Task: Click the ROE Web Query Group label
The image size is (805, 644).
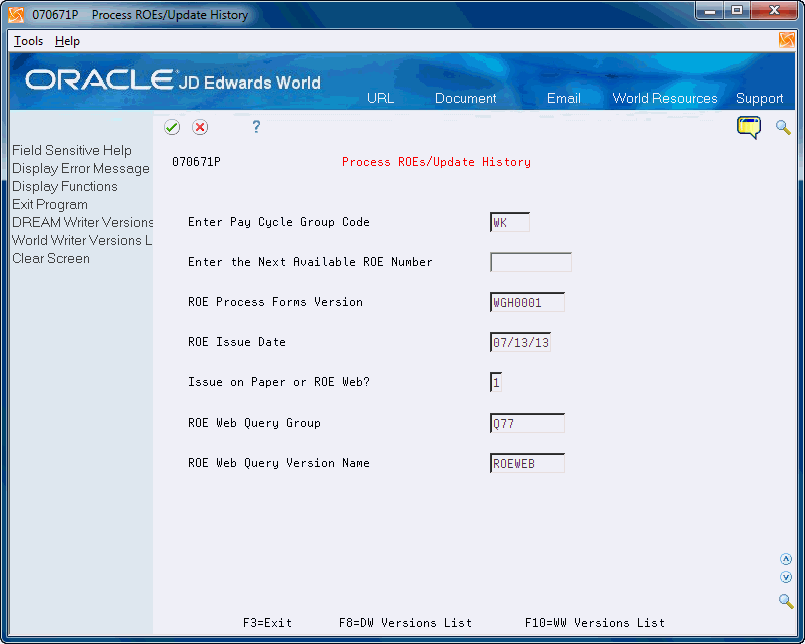Action: click(254, 423)
